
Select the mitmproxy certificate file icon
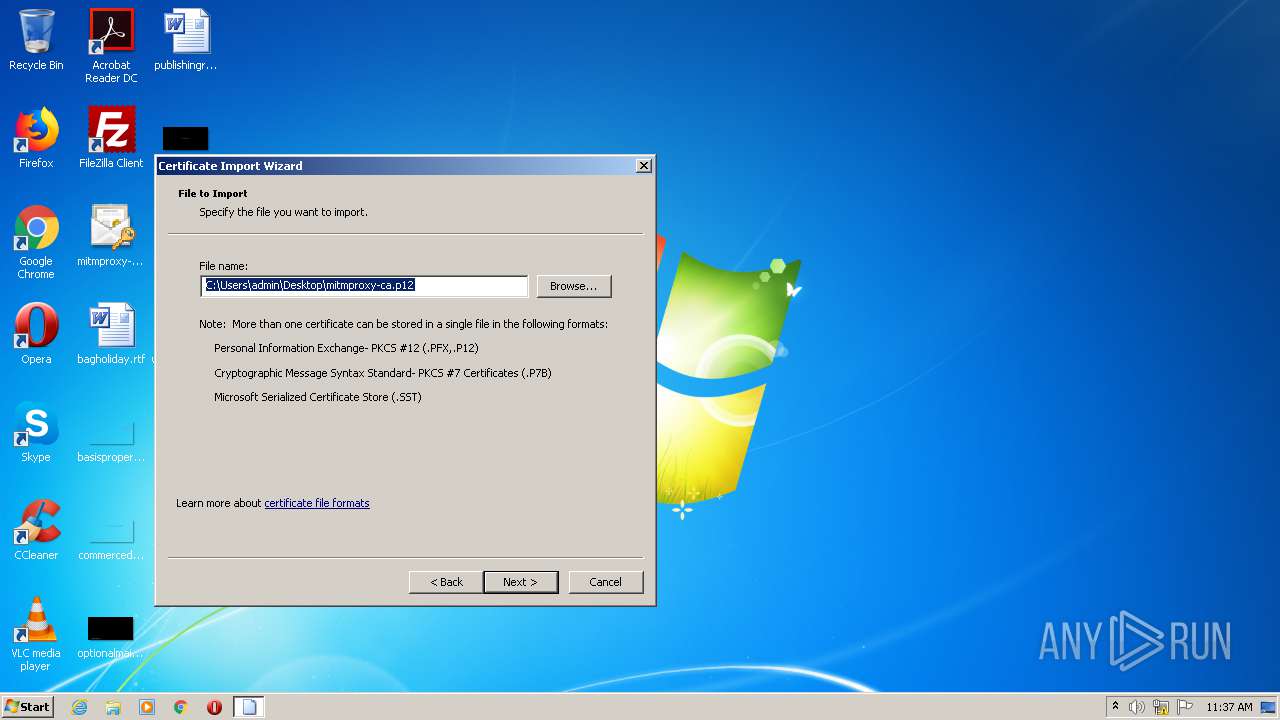tap(111, 236)
